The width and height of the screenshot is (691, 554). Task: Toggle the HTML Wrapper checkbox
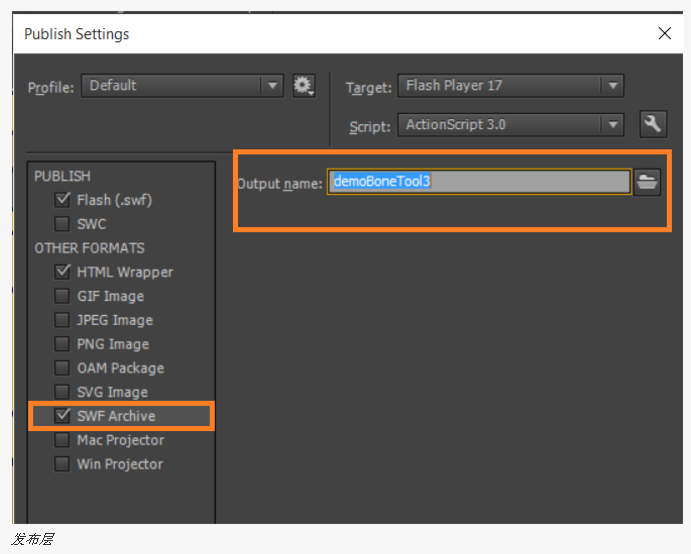(62, 271)
